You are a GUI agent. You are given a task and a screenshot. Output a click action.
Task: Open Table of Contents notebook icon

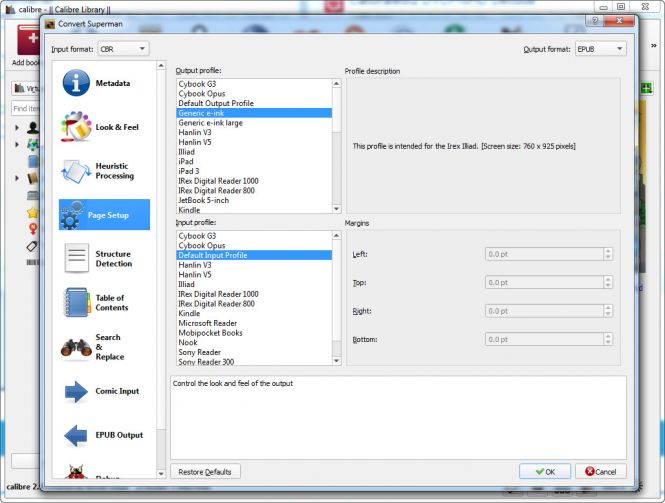[76, 303]
